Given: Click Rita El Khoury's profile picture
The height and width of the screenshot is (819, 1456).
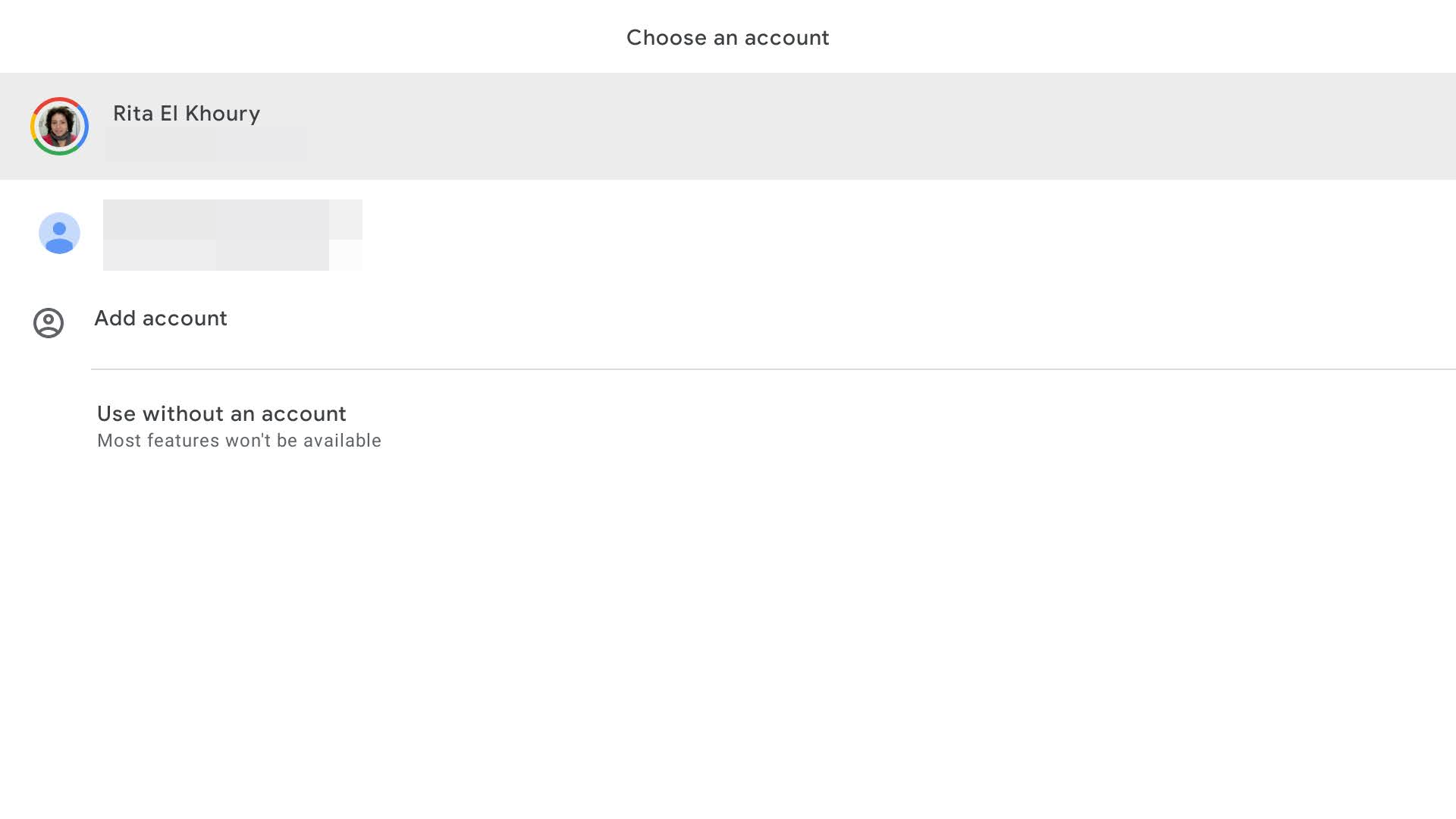Looking at the screenshot, I should click(59, 127).
